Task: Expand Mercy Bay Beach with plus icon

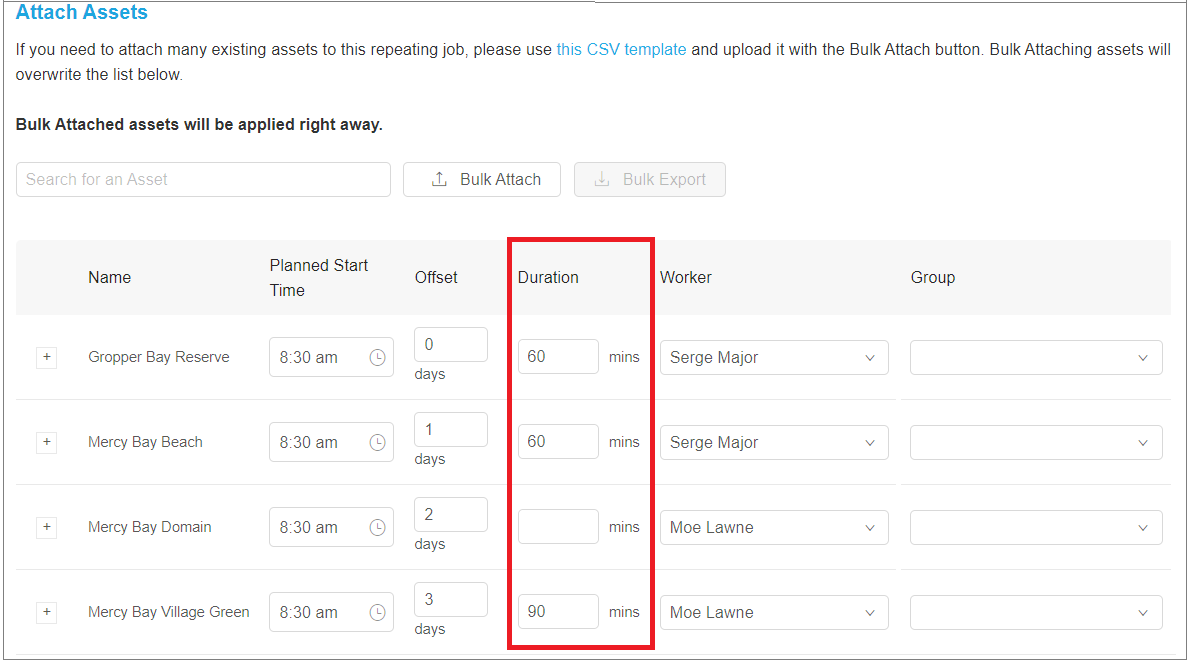Action: click(47, 443)
